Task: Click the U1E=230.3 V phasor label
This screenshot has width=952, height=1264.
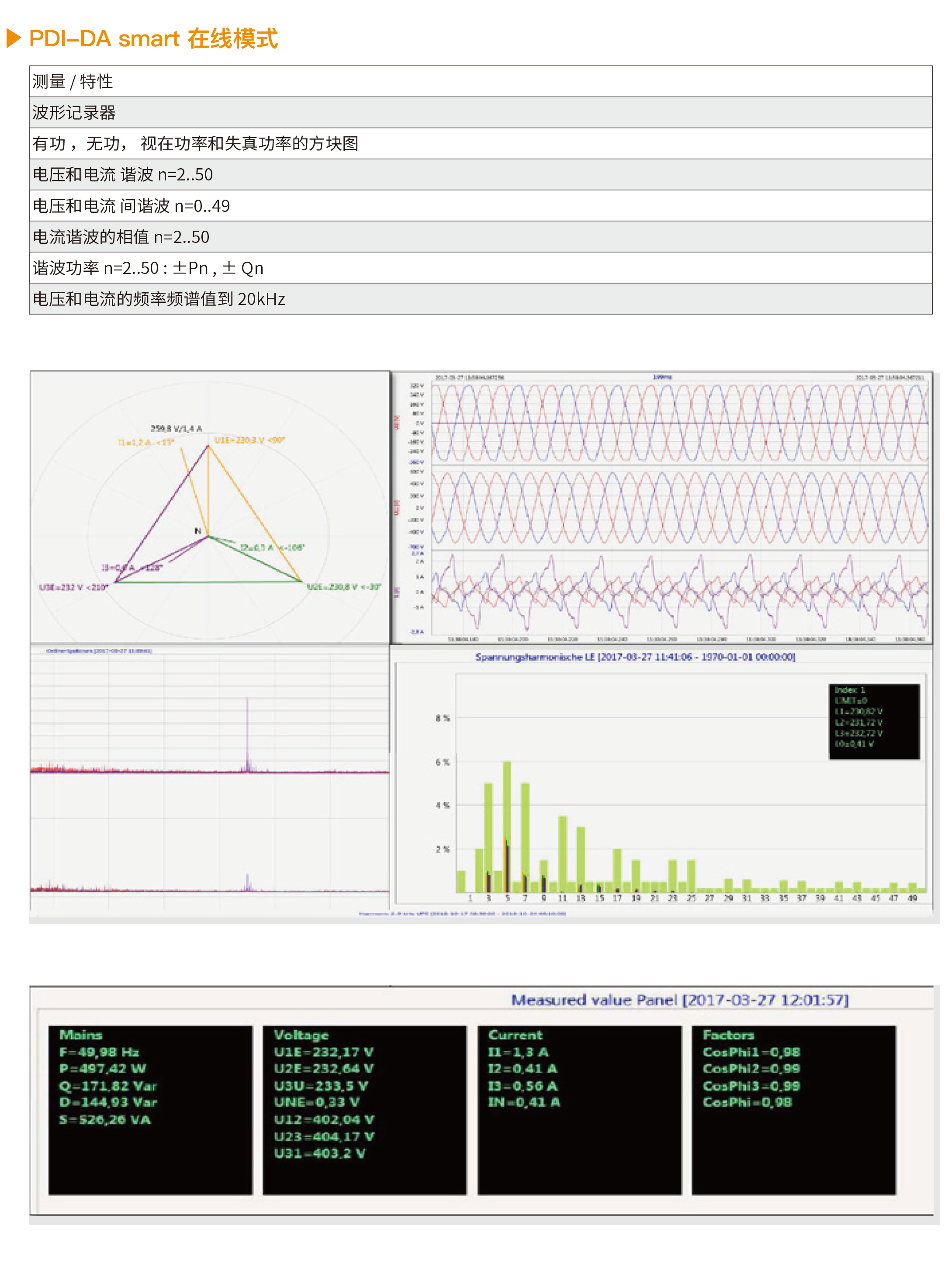Action: coord(249,440)
